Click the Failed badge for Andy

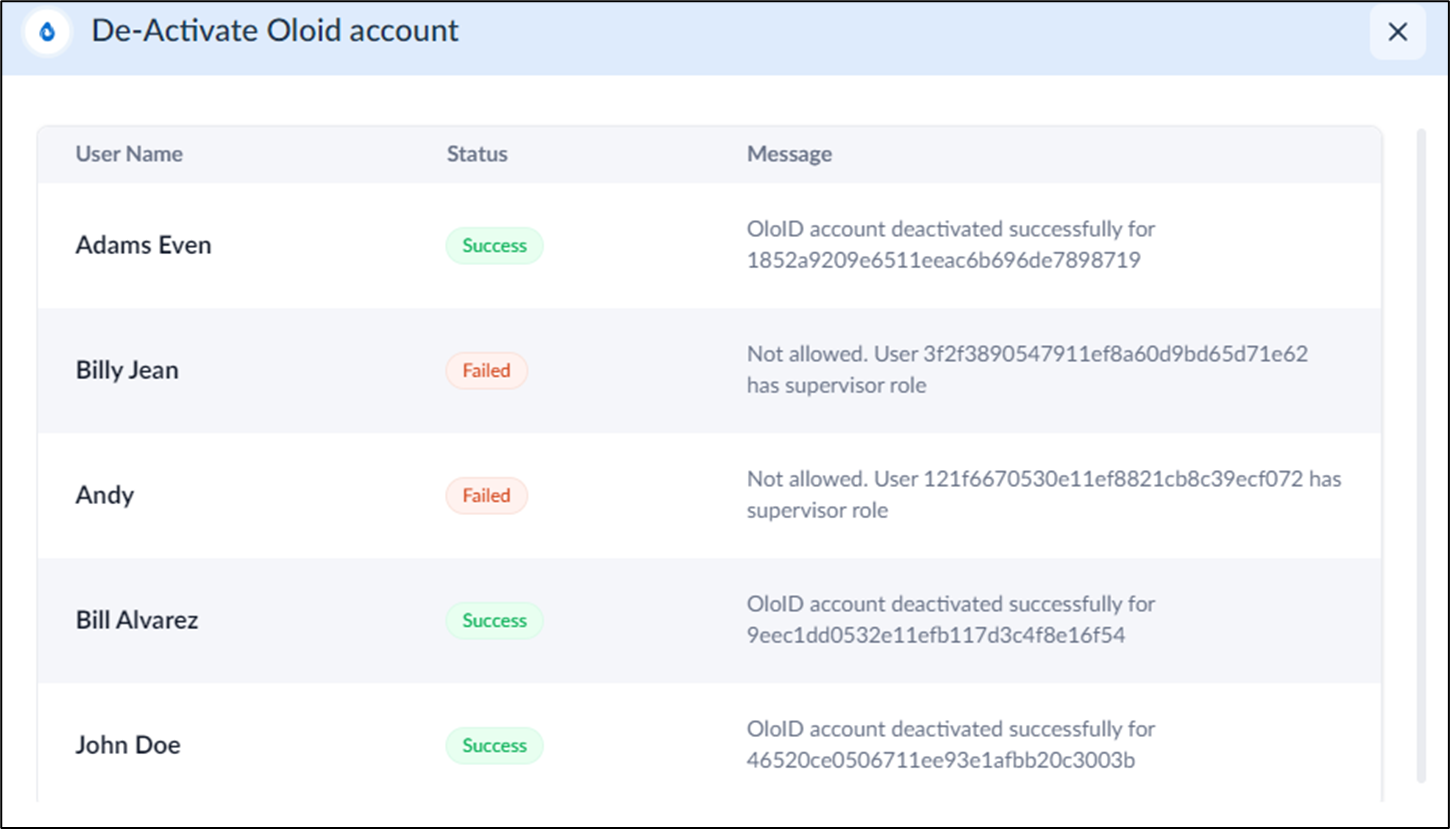coord(486,495)
